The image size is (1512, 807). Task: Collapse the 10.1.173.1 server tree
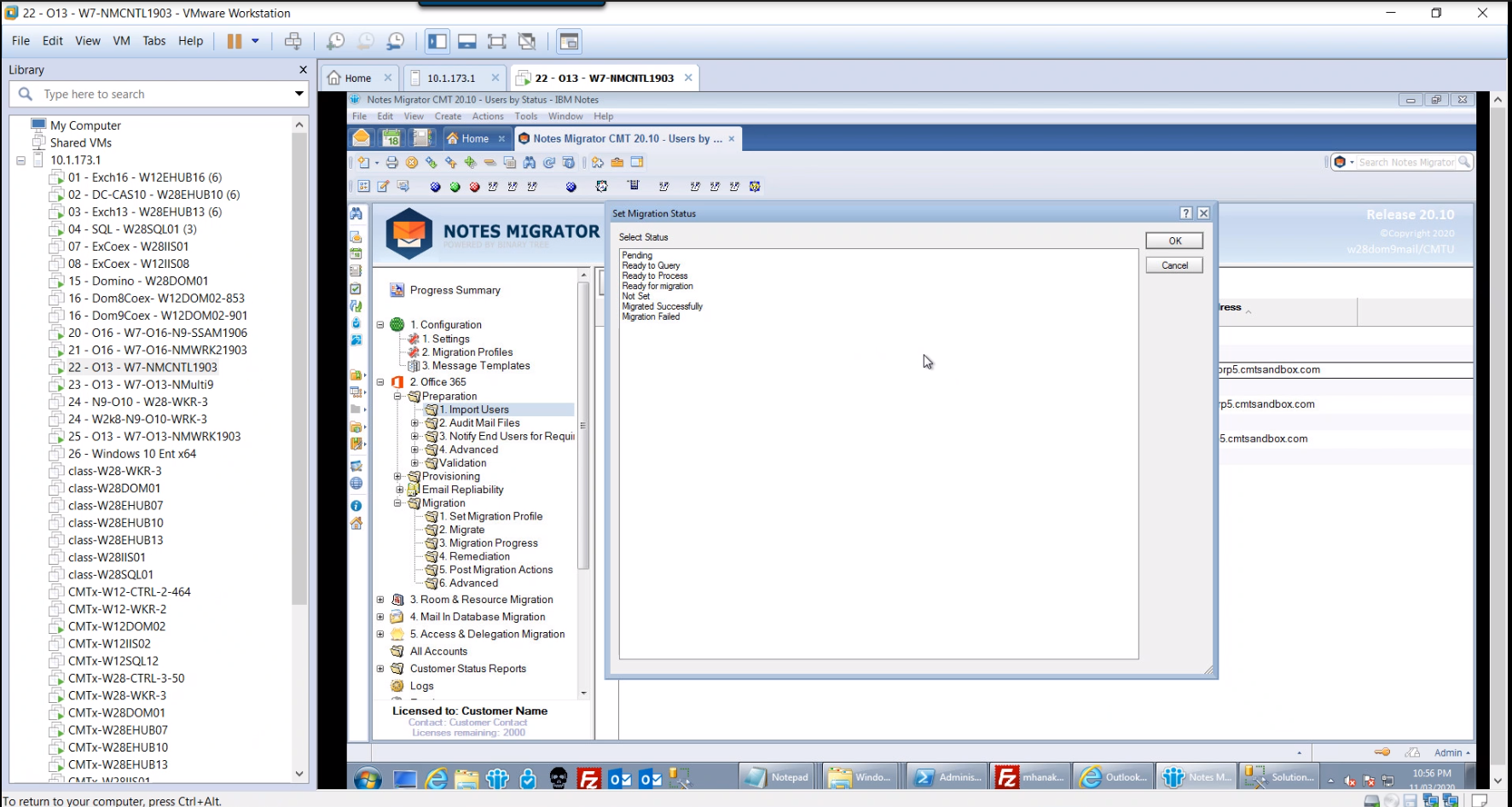click(21, 160)
